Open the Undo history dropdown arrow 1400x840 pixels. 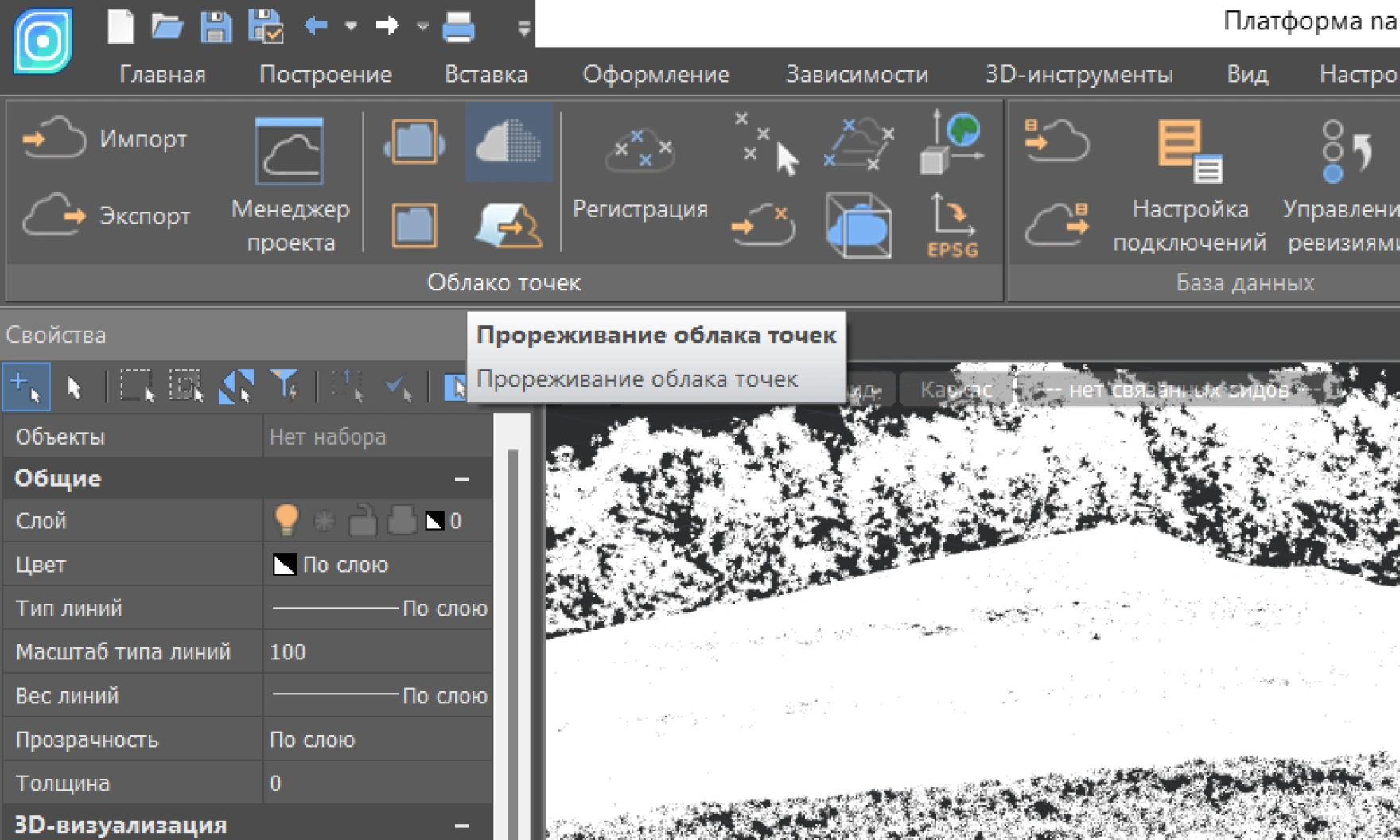click(x=351, y=27)
